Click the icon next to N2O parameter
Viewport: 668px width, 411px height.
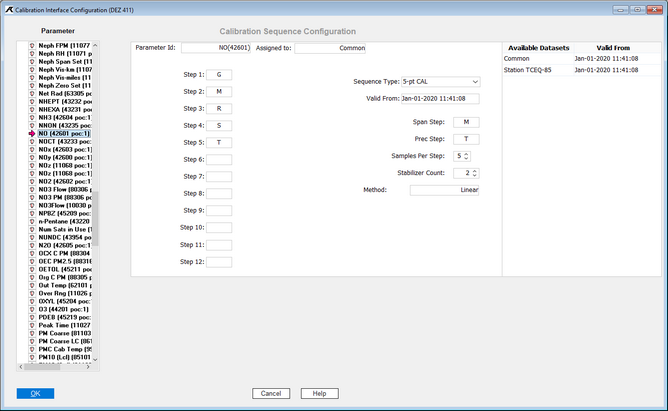pos(32,244)
